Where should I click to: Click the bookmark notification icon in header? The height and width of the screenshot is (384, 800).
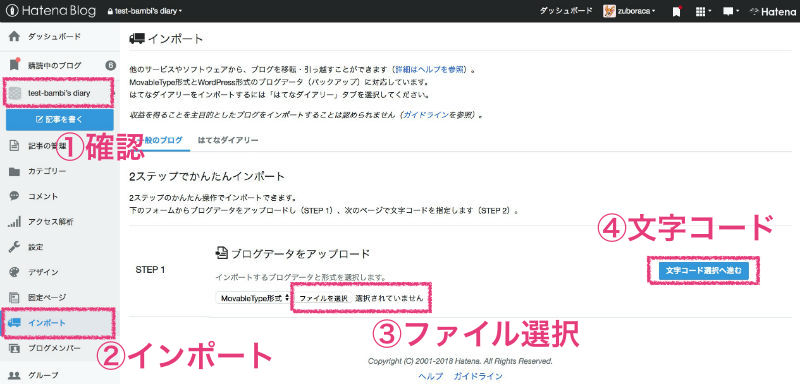click(x=677, y=11)
